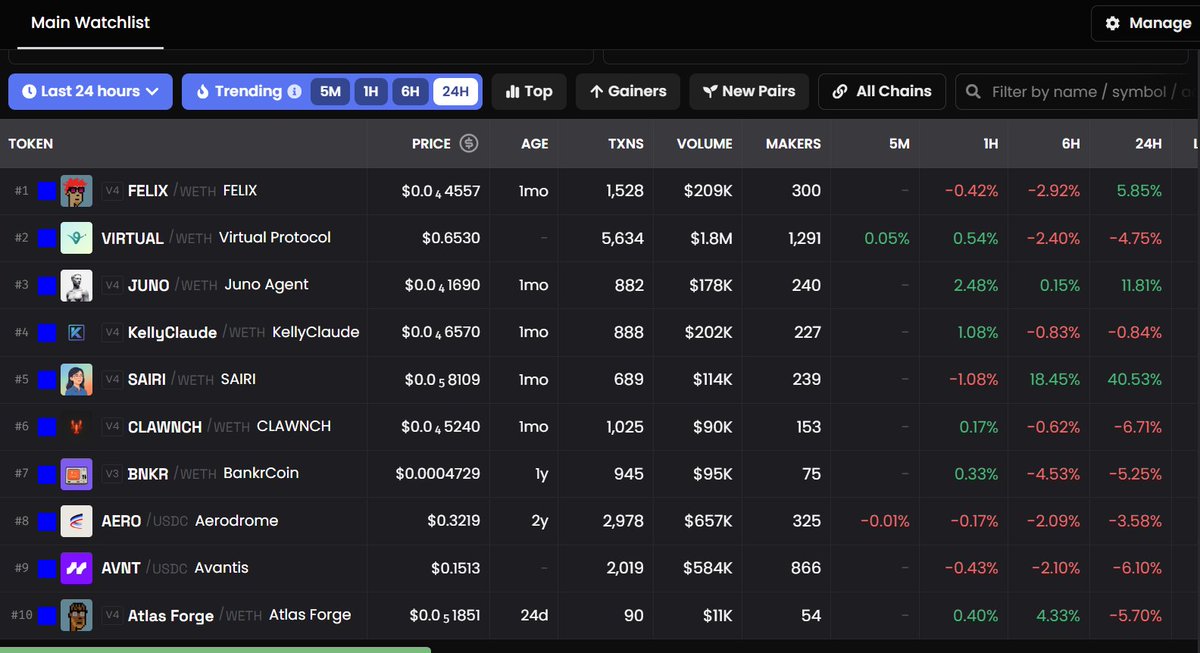Click the blue chain square in VIRTUAL row

click(x=46, y=238)
